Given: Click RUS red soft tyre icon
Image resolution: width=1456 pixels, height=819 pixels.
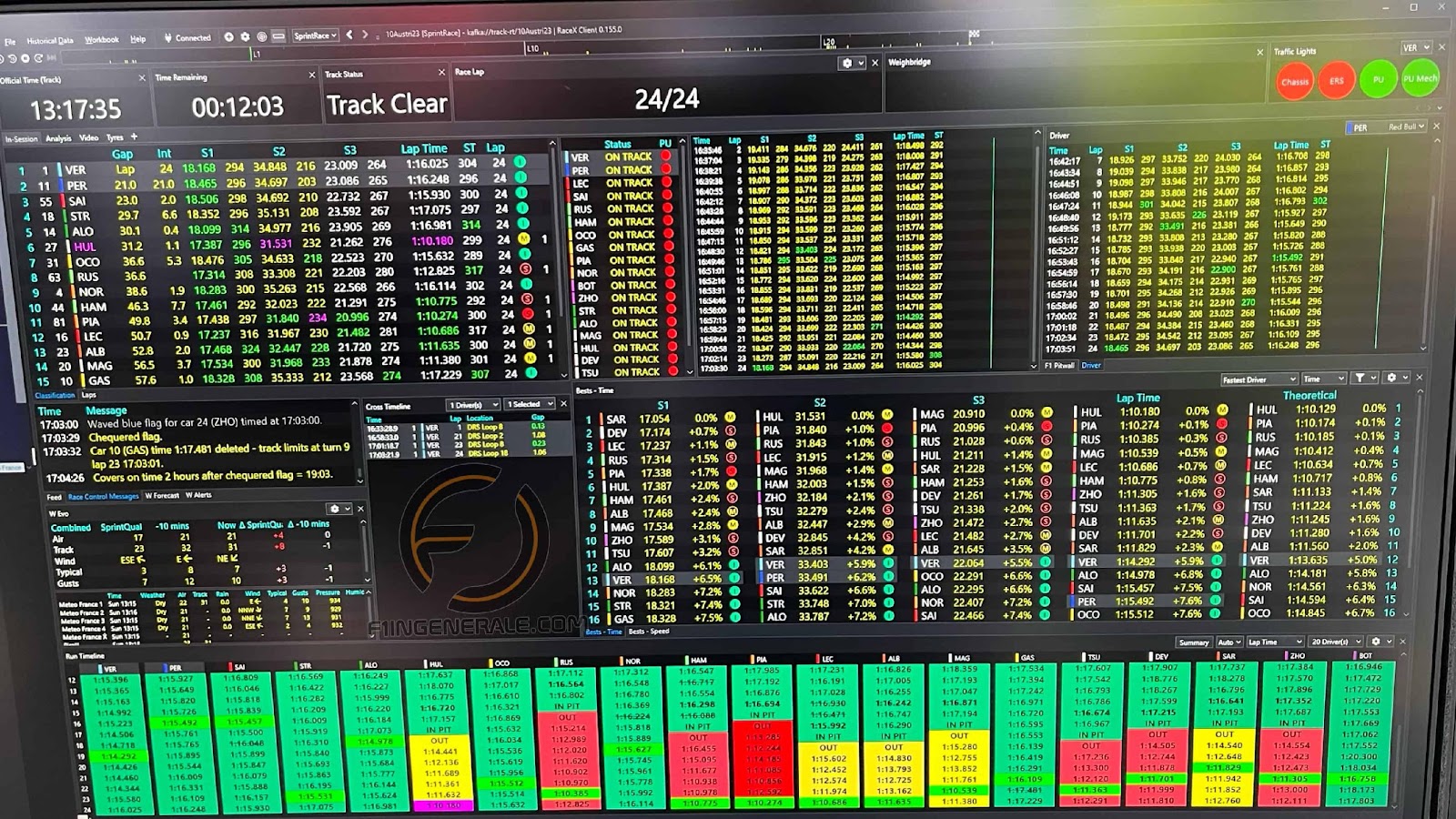Looking at the screenshot, I should coord(525,268).
